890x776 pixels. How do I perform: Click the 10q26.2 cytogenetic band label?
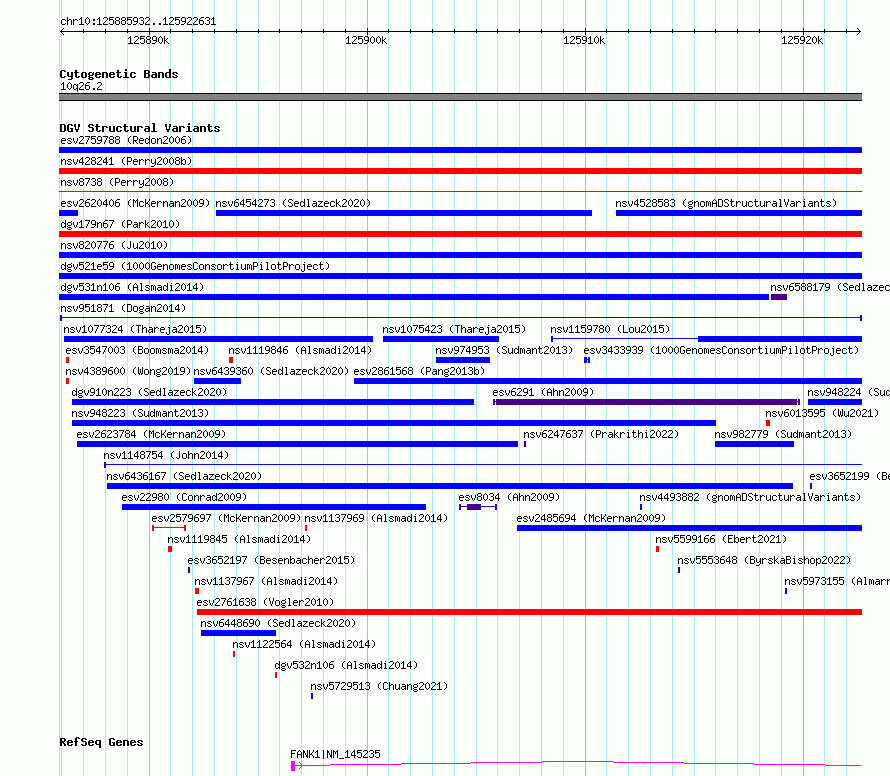pos(81,86)
